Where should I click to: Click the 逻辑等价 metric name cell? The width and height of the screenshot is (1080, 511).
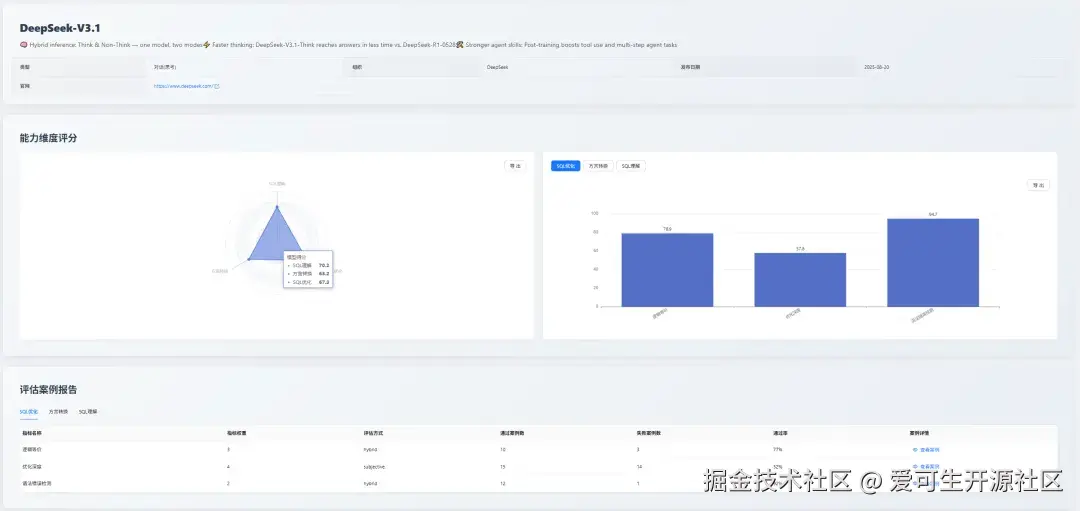tap(32, 450)
